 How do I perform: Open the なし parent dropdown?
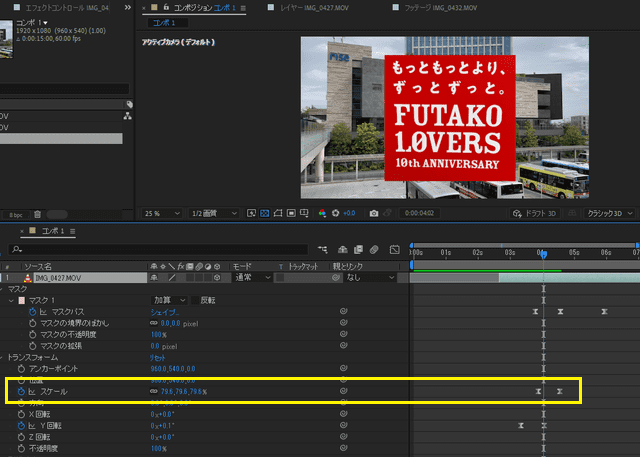click(370, 277)
